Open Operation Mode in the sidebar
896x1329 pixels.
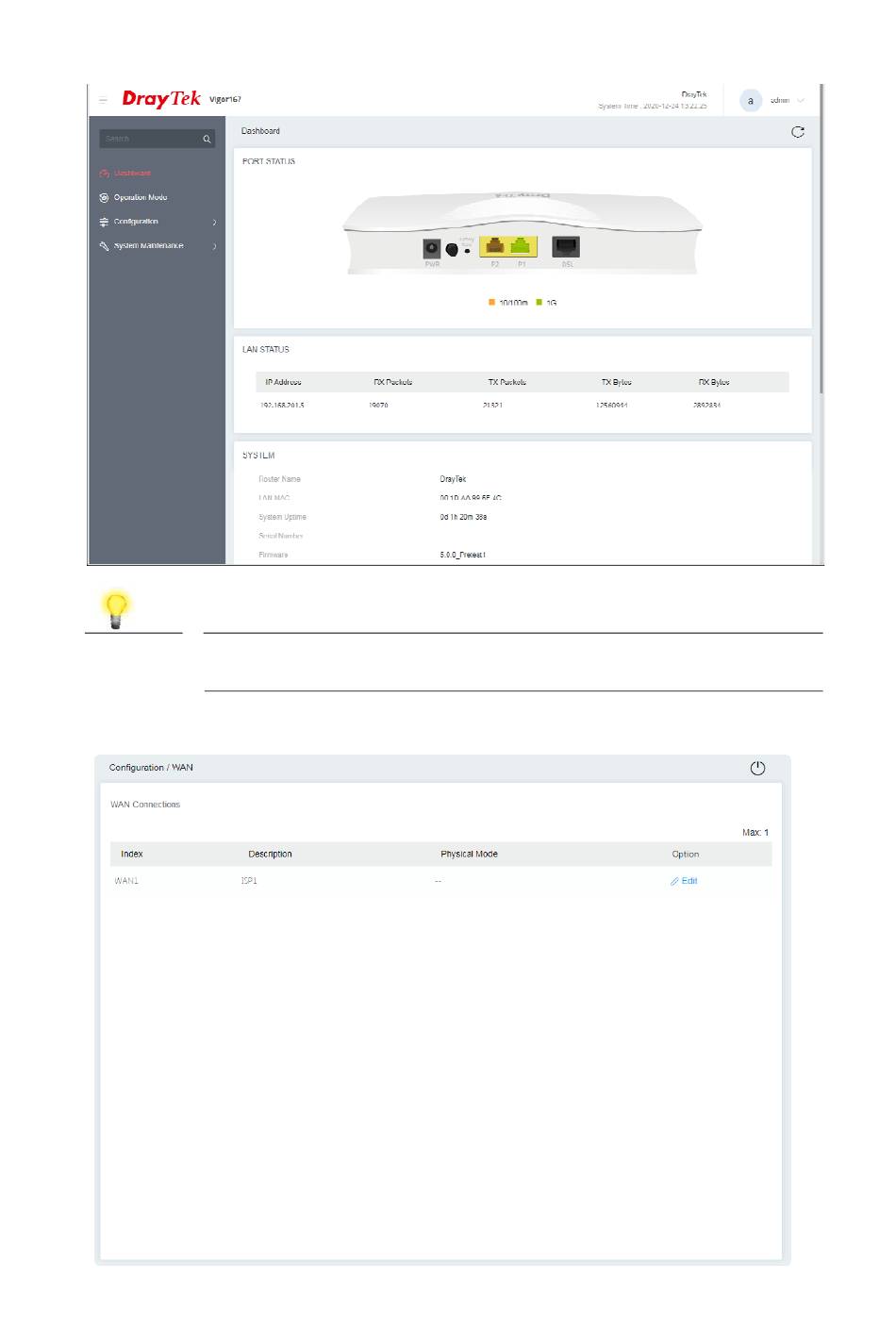pos(141,198)
